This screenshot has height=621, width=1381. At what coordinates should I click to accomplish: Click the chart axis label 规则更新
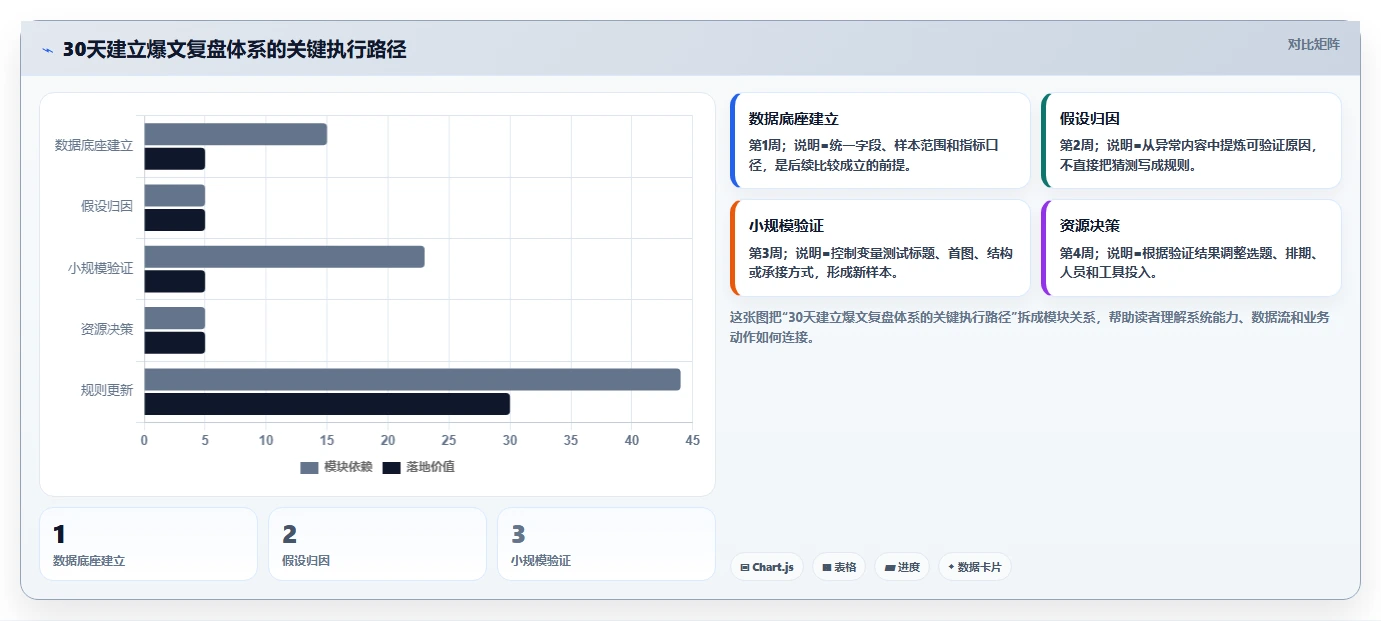coord(107,390)
